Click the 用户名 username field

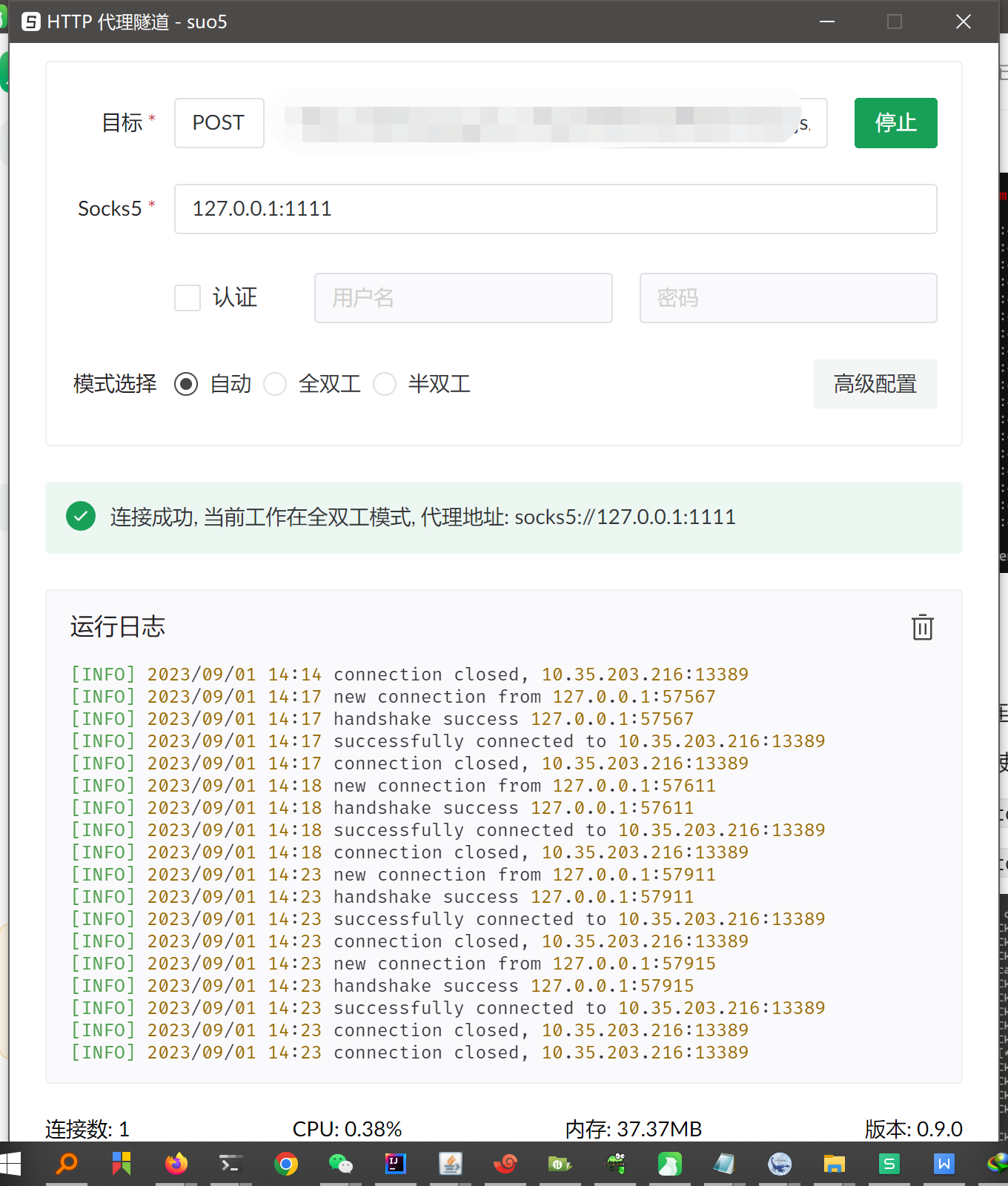coord(463,298)
